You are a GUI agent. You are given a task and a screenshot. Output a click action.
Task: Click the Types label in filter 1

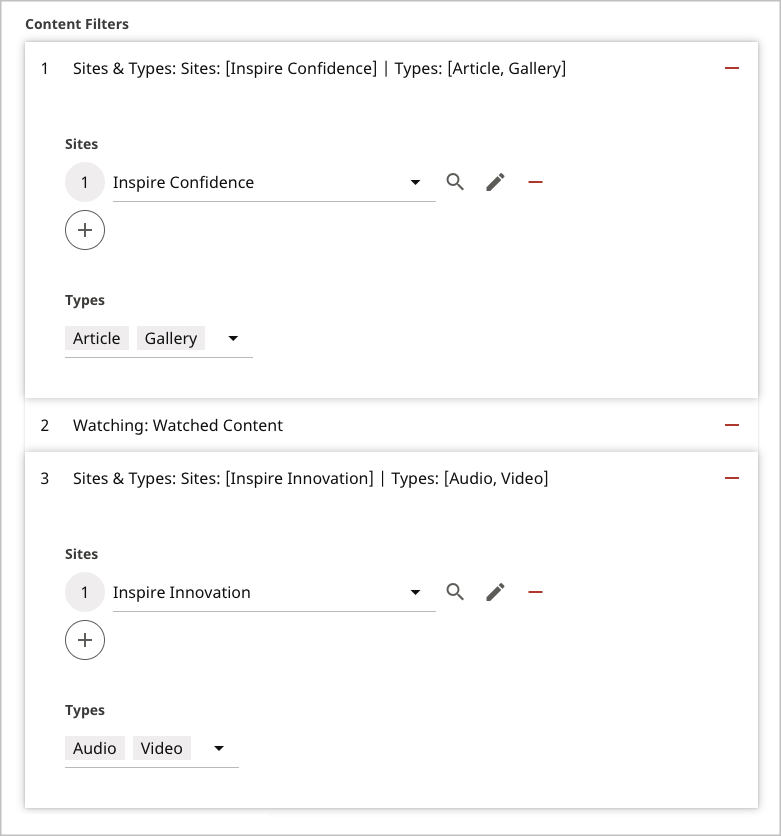[85, 300]
